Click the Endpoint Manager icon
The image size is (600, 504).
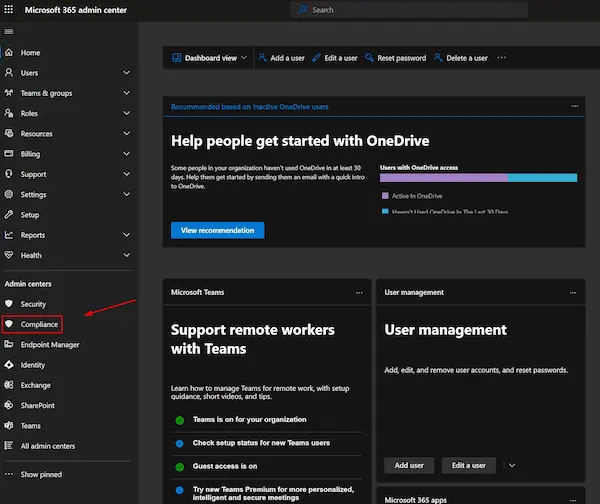[9, 344]
